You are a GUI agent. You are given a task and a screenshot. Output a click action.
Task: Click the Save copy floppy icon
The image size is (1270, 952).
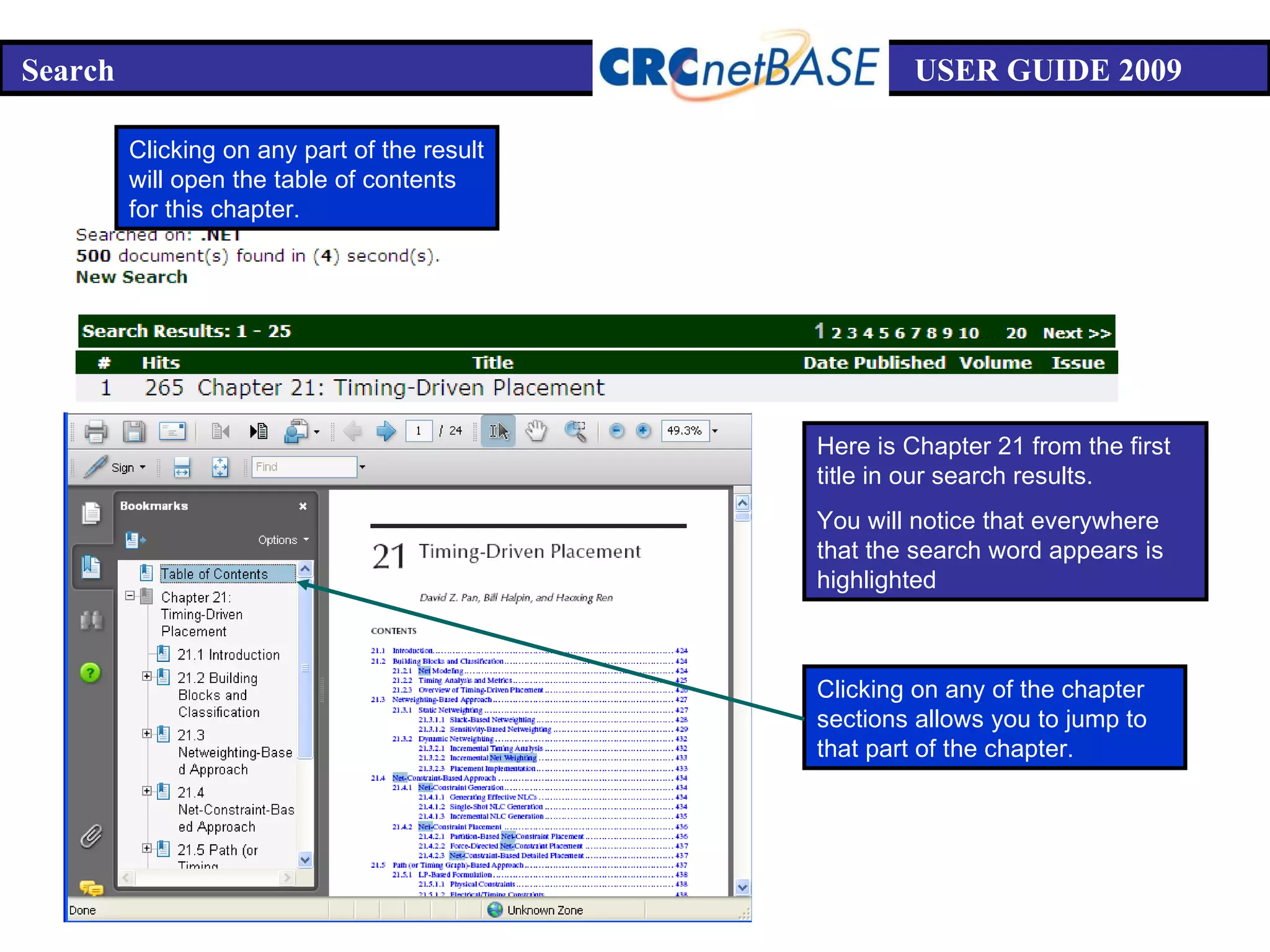(x=133, y=431)
